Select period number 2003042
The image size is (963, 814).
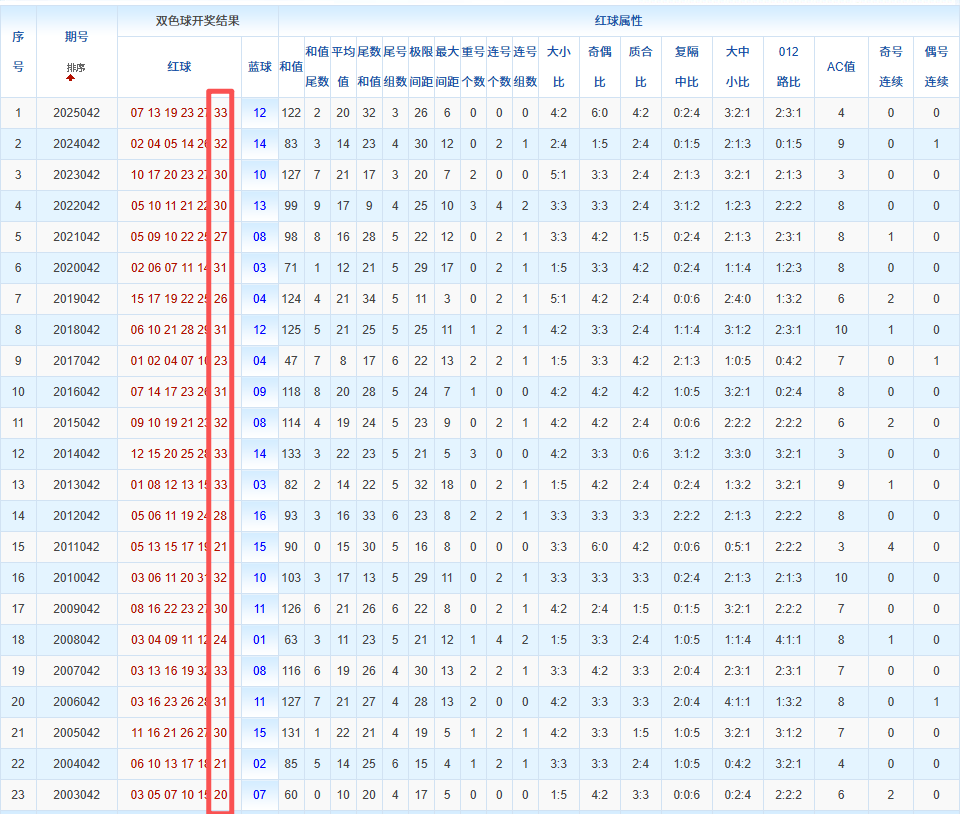point(76,795)
